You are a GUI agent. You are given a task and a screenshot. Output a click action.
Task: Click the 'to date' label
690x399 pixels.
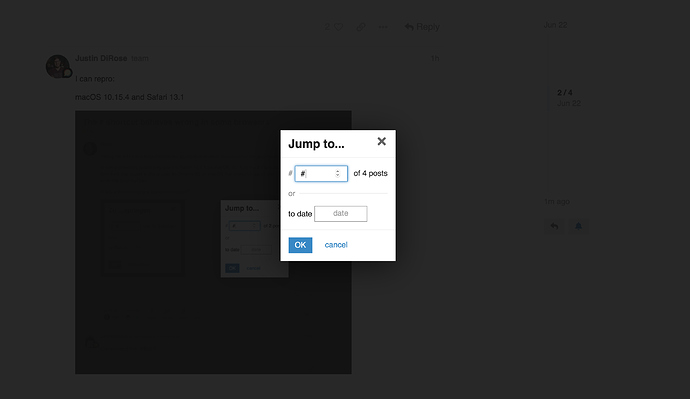tap(300, 214)
